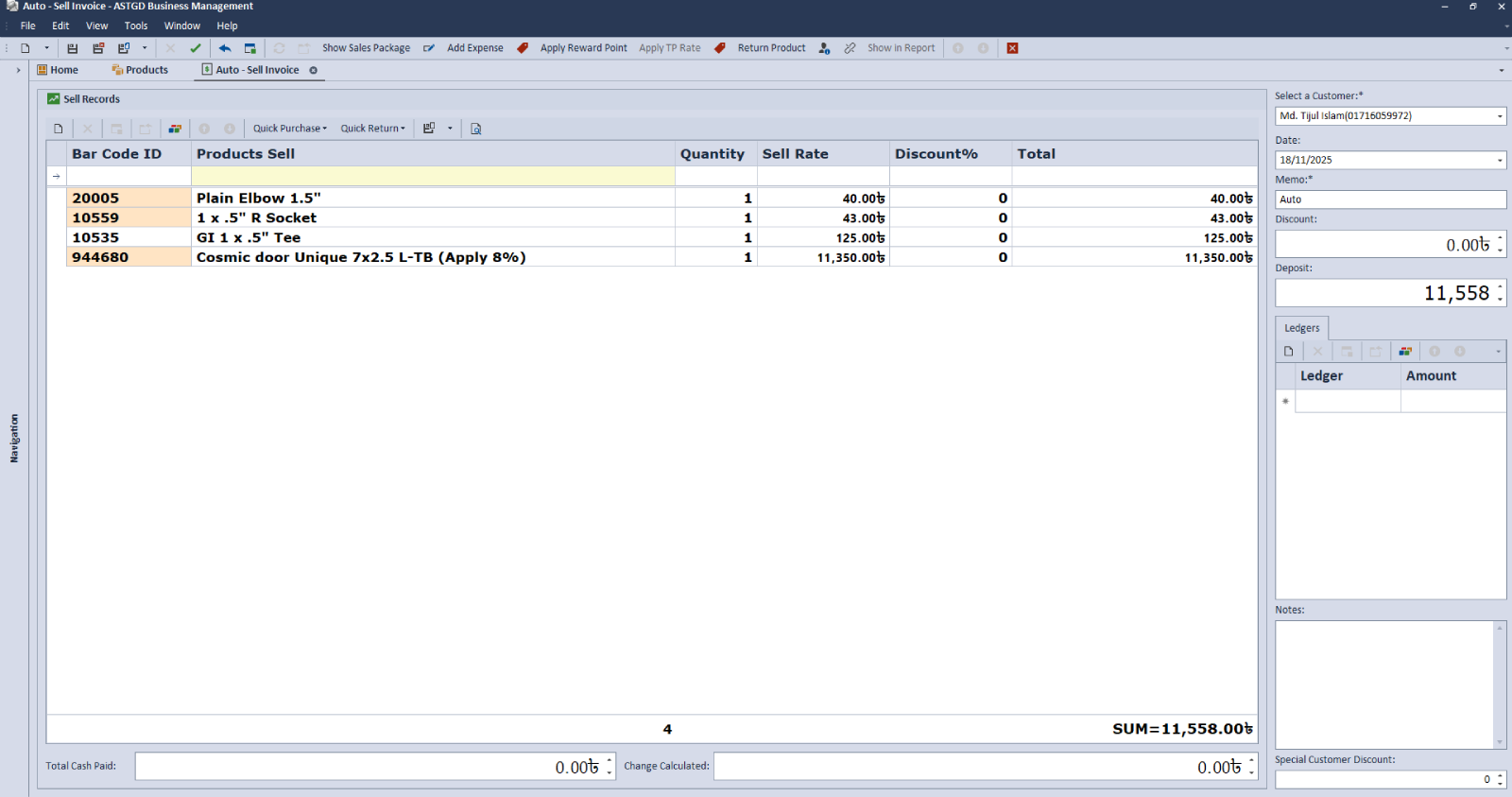Click the yellow new-row Products Sell input cell
The image size is (1512, 797).
tap(433, 176)
